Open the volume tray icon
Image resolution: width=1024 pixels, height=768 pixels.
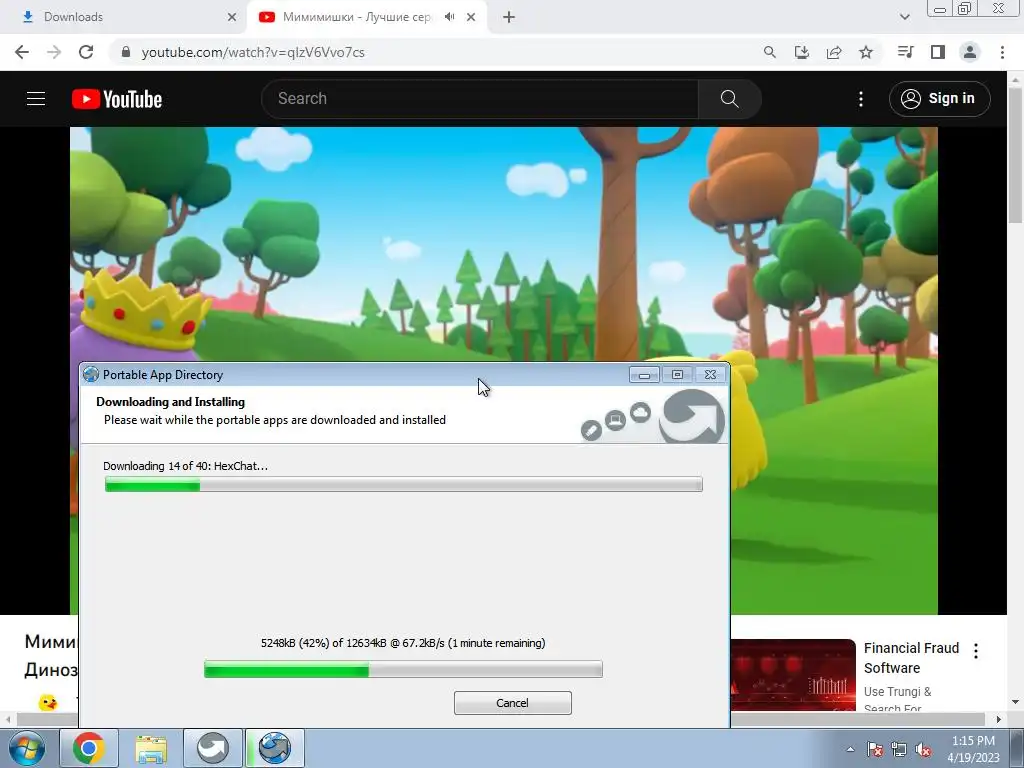coord(923,749)
